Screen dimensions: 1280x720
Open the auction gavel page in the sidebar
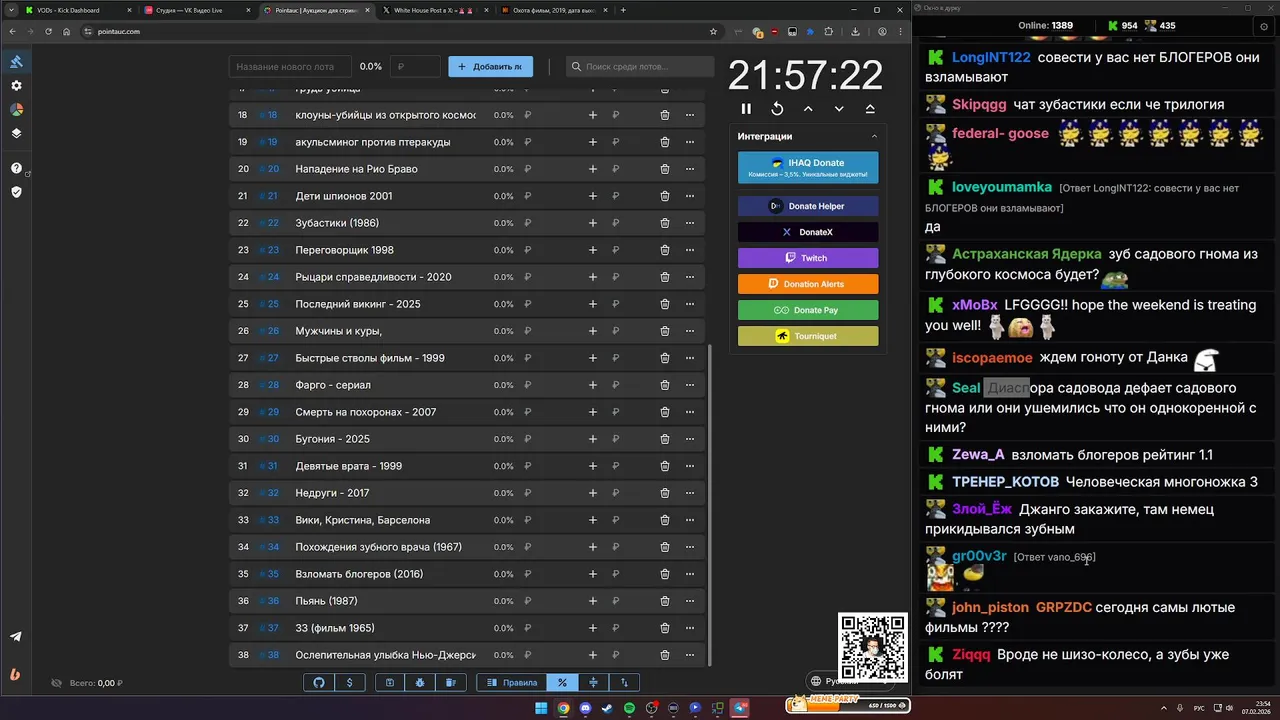point(16,62)
